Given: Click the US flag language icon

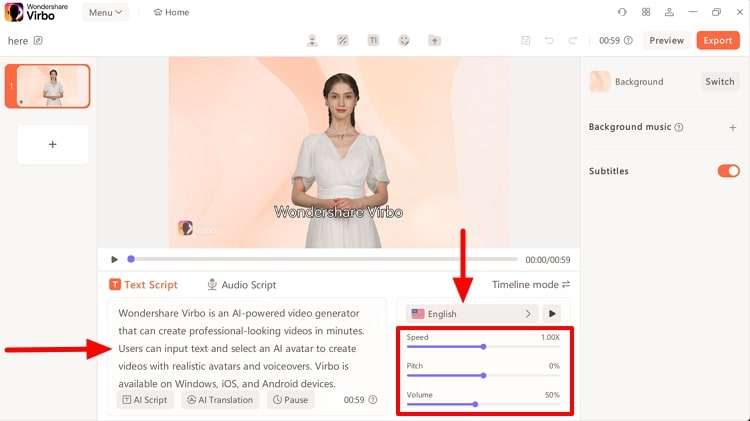Looking at the screenshot, I should tap(418, 314).
